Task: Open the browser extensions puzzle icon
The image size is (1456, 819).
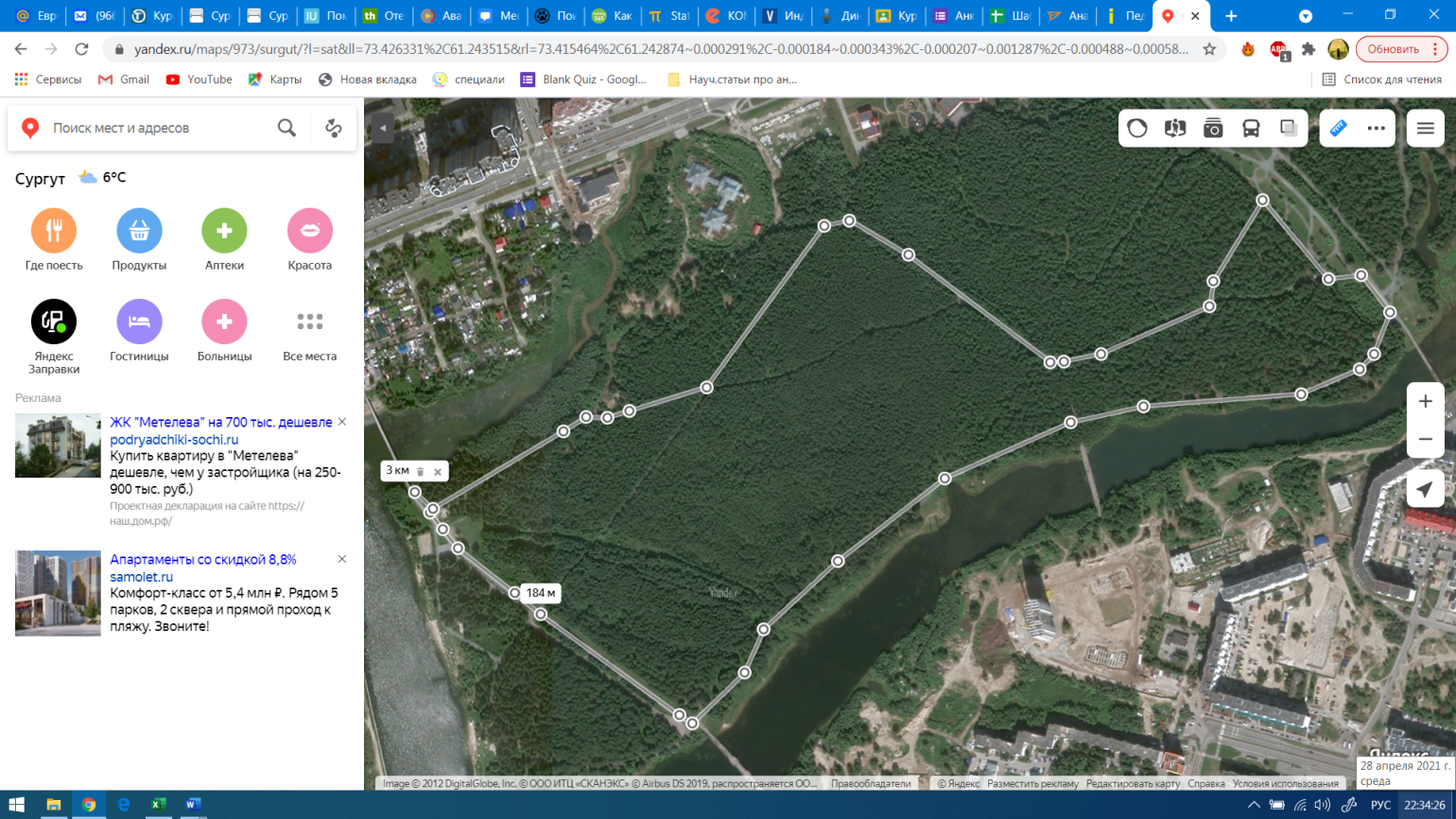Action: (x=1309, y=49)
